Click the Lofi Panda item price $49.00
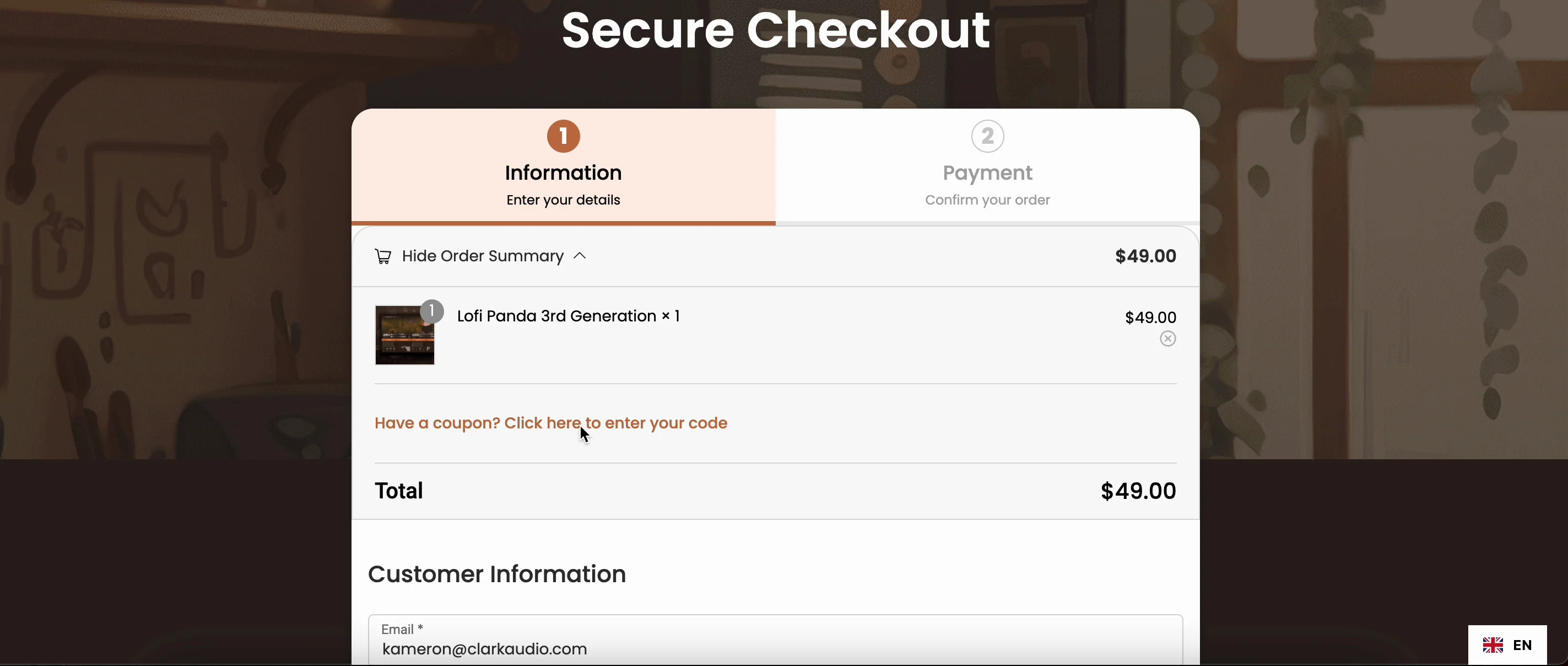This screenshot has height=666, width=1568. (x=1150, y=318)
